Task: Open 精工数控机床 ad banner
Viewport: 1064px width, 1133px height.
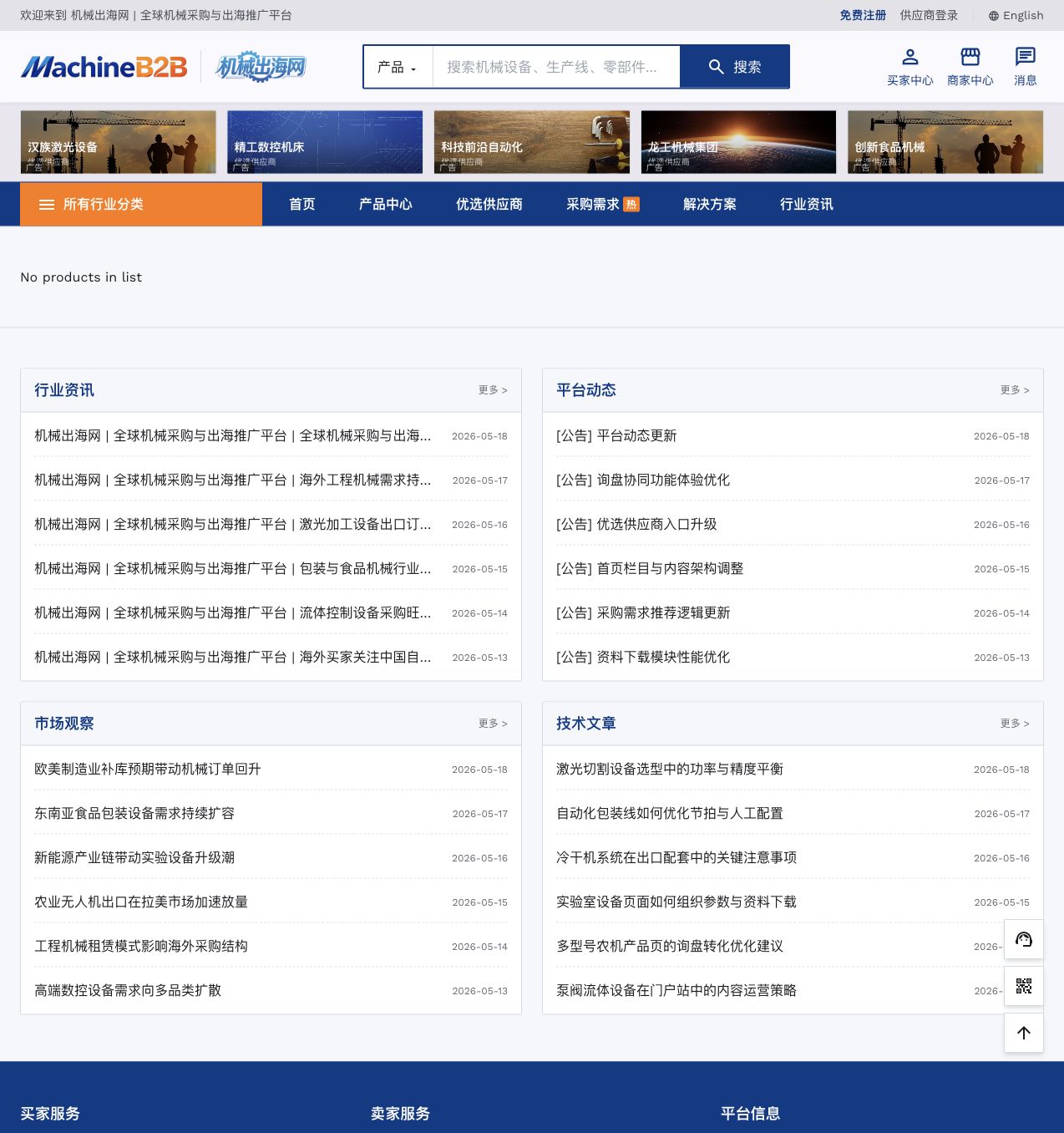Action: click(325, 142)
